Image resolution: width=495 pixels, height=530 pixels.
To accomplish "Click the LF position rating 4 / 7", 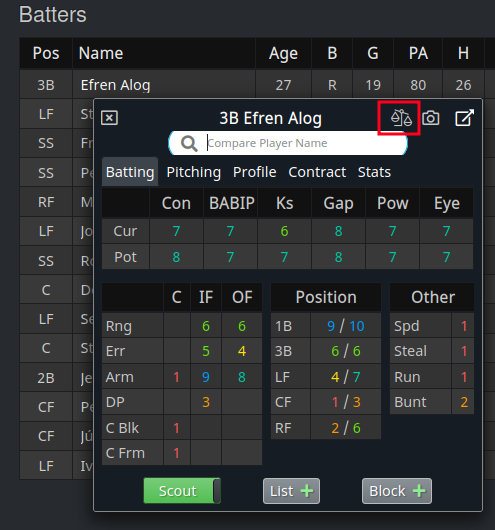I will coord(346,377).
